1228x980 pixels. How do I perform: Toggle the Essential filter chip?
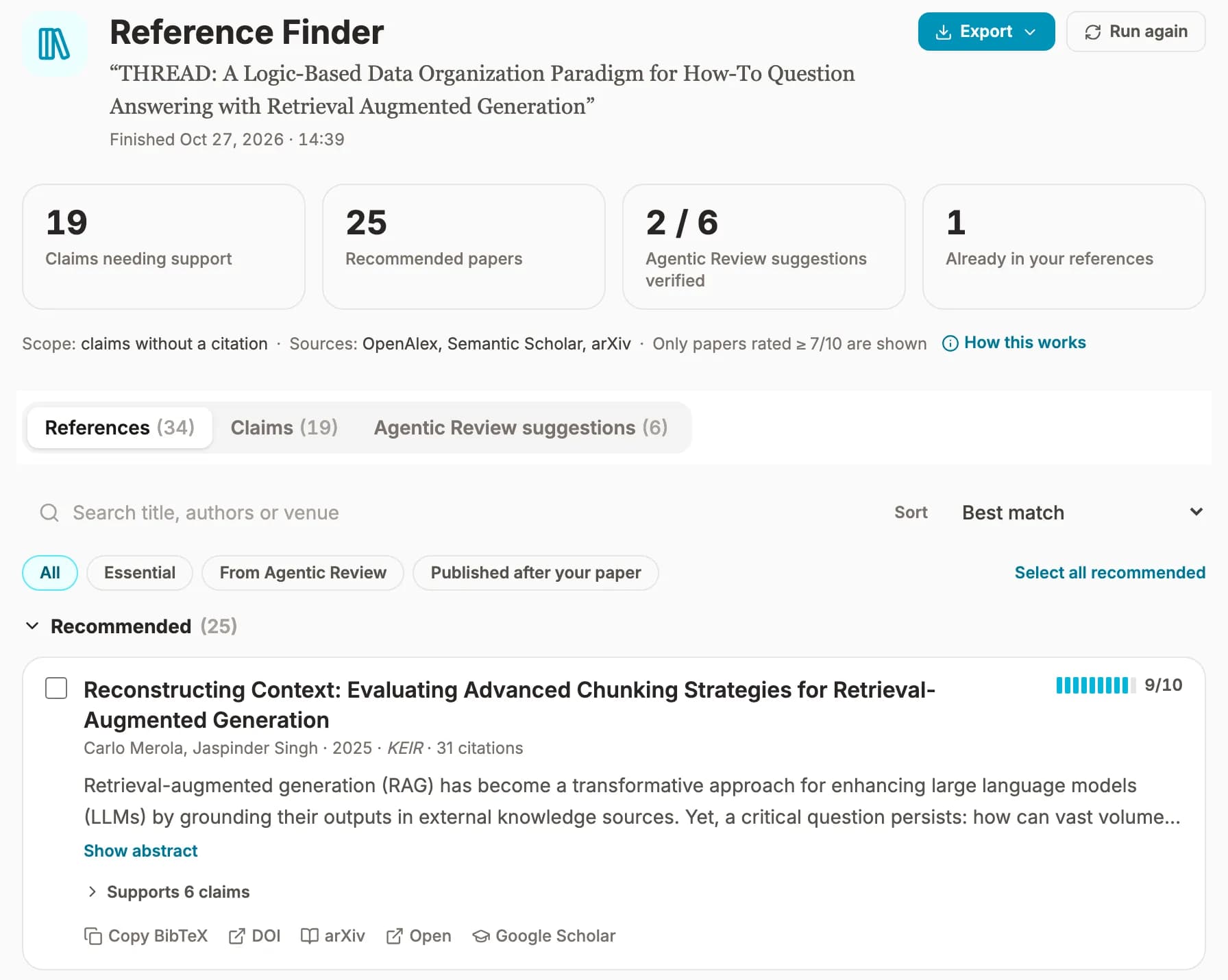[x=140, y=573]
